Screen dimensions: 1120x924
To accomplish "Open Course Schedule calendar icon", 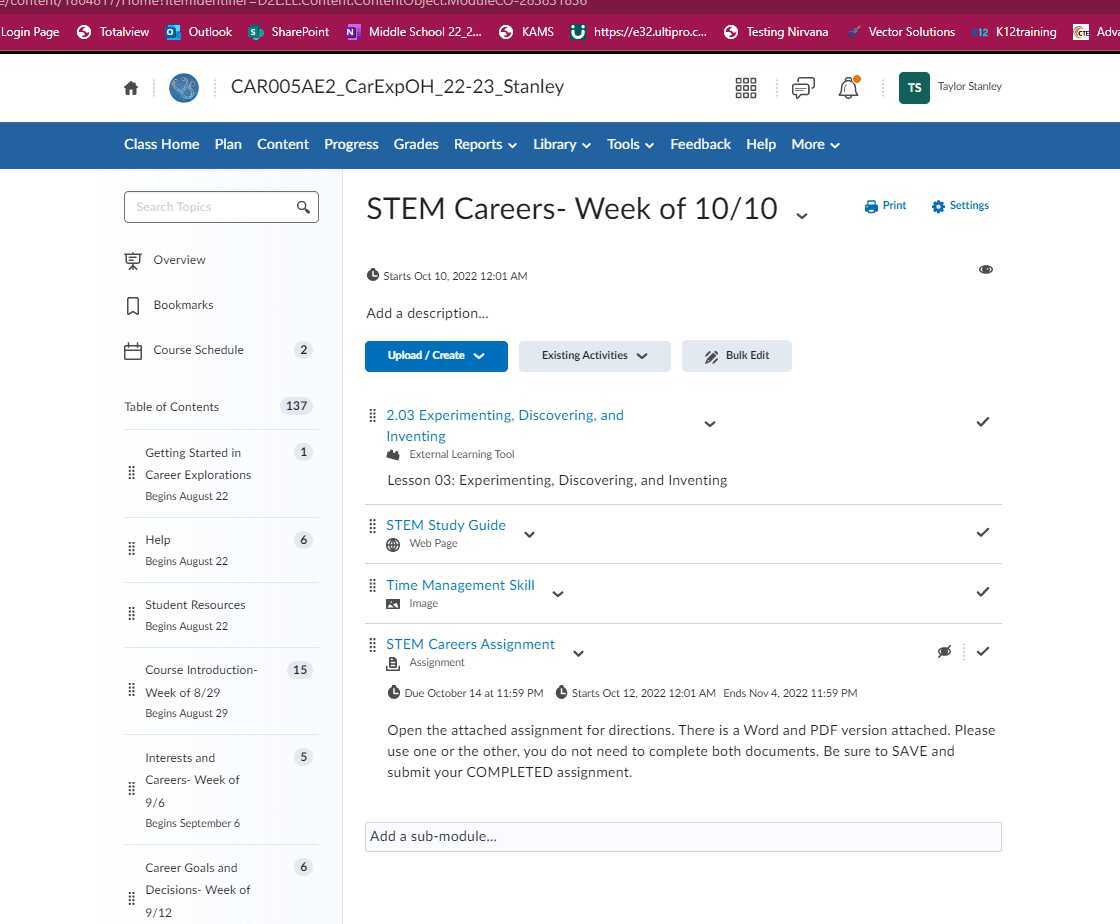I will (133, 349).
